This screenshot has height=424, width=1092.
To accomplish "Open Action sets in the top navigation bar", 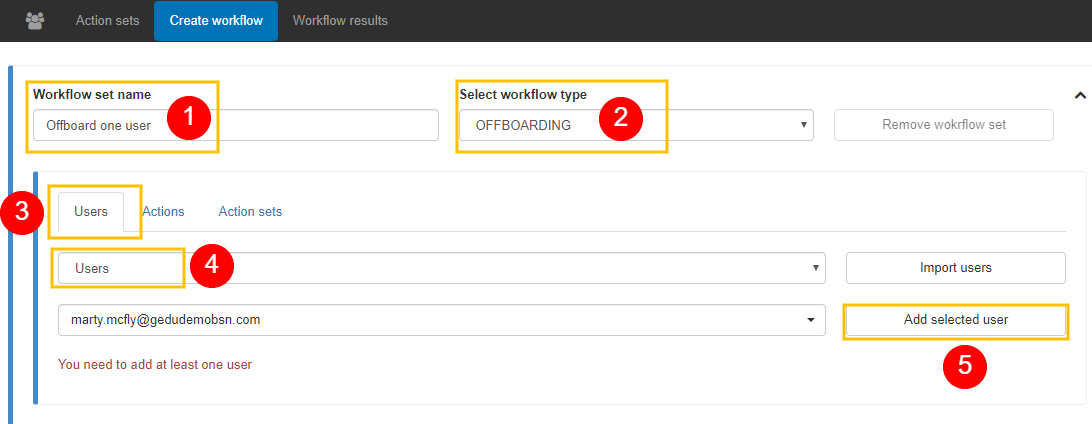I will [108, 20].
